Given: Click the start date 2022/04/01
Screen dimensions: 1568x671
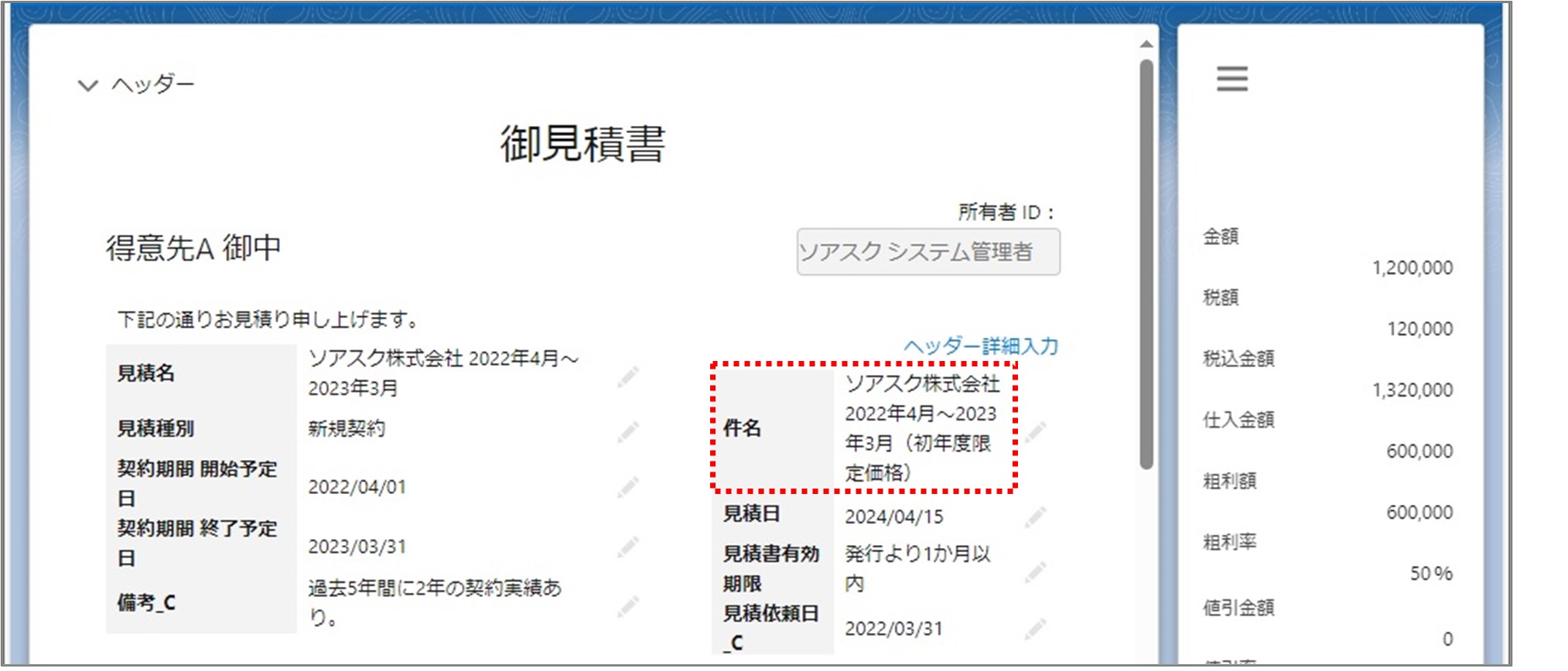Looking at the screenshot, I should (357, 487).
